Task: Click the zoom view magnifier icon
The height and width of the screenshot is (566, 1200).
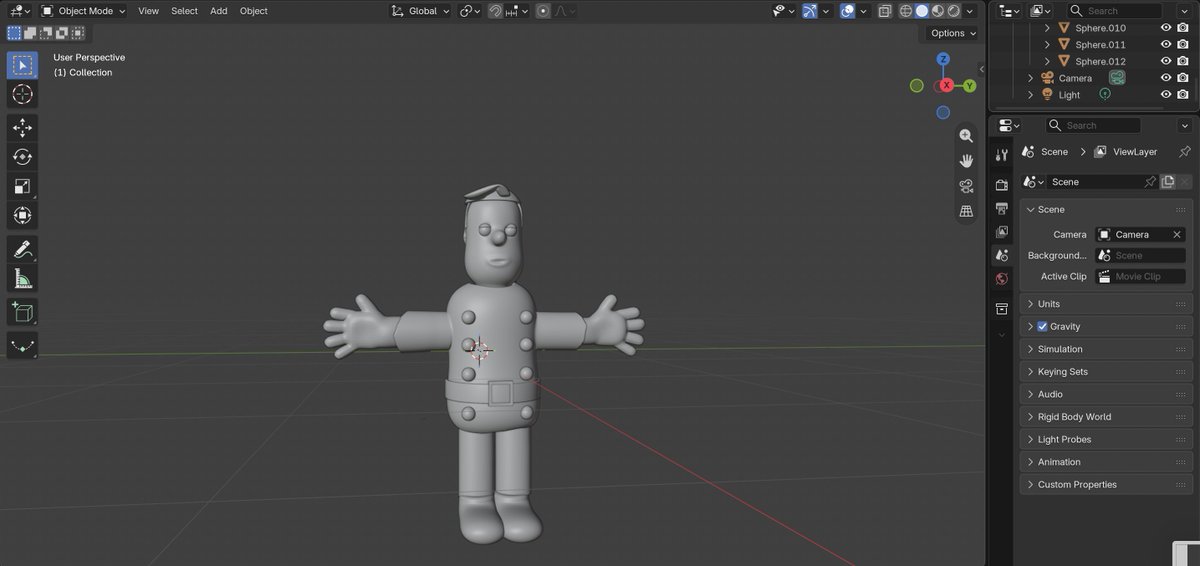Action: [966, 136]
